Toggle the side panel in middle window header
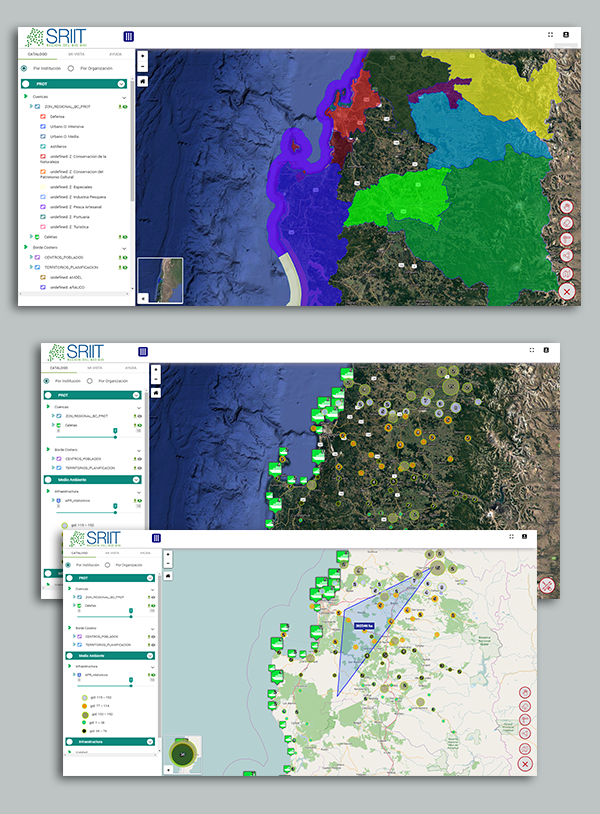Screen dimensions: 600x814 pyautogui.click(x=143, y=351)
